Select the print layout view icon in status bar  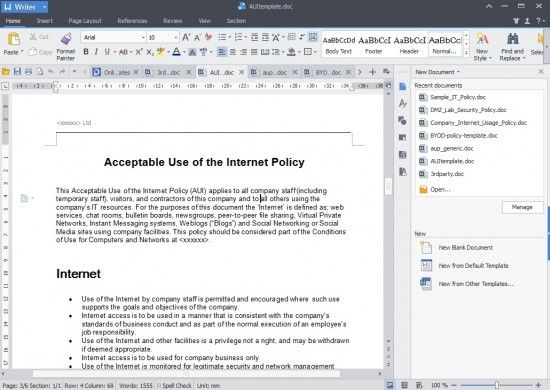pos(390,385)
